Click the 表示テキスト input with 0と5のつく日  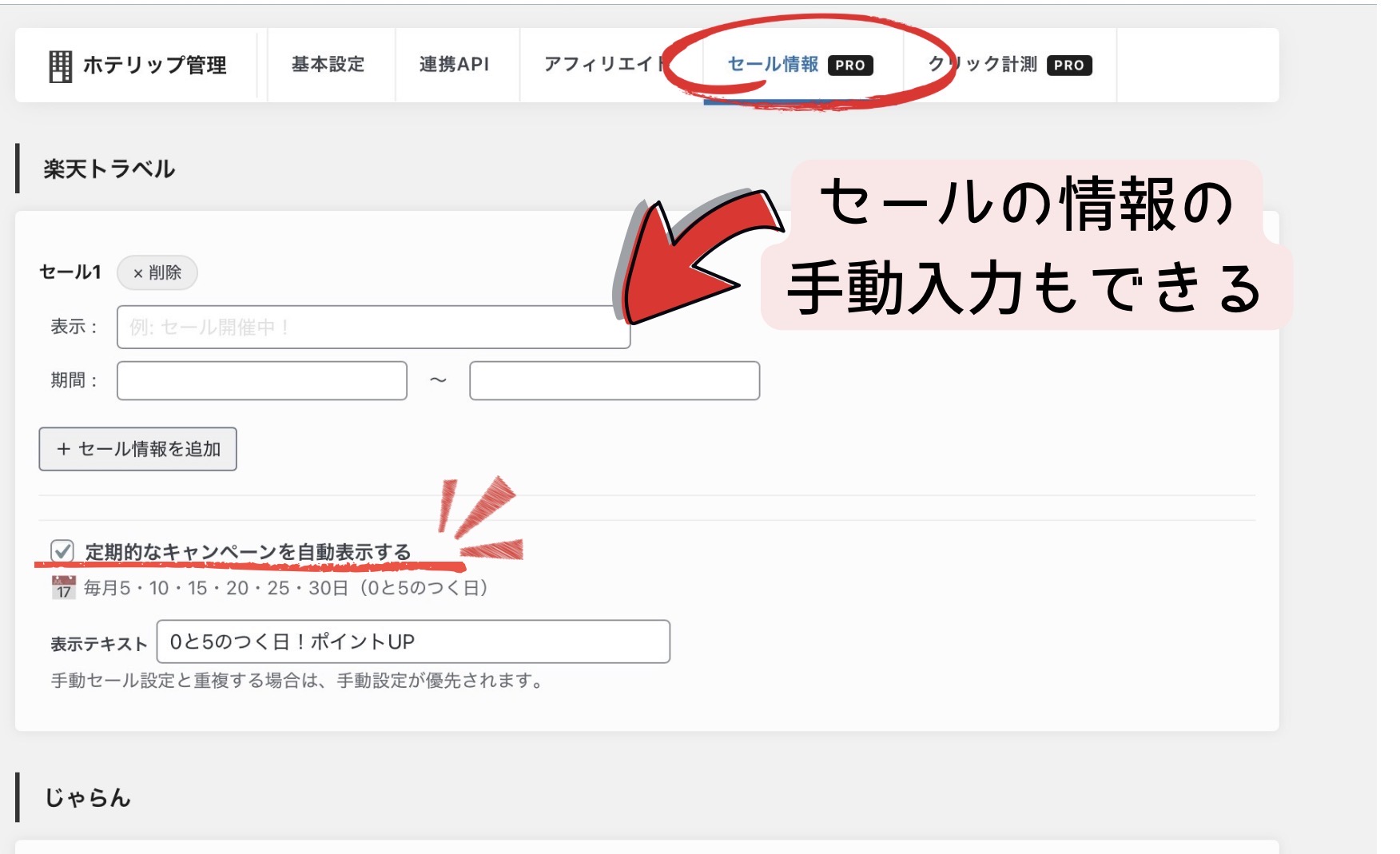[x=413, y=641]
